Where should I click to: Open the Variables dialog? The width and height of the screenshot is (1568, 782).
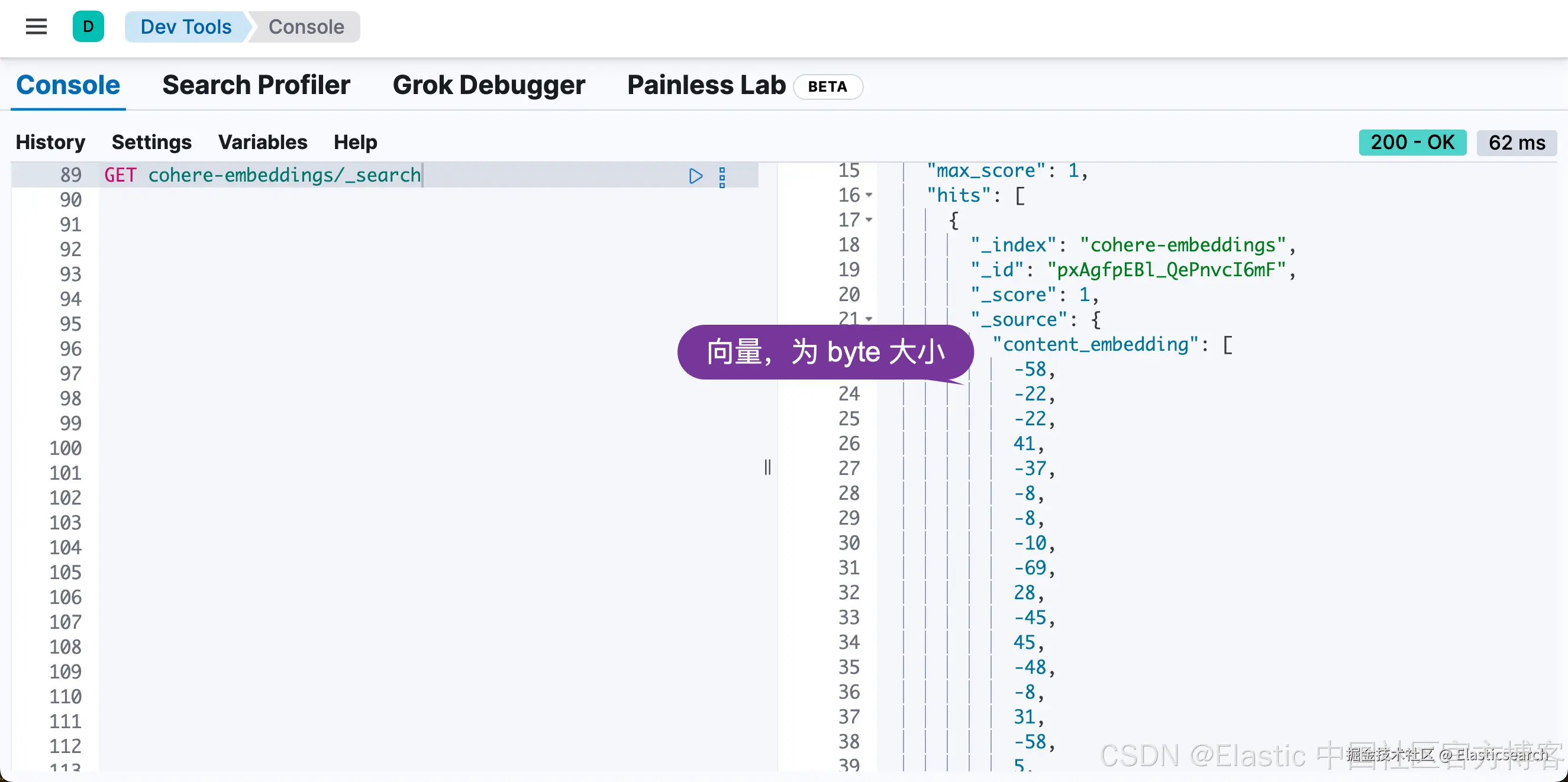[x=262, y=142]
